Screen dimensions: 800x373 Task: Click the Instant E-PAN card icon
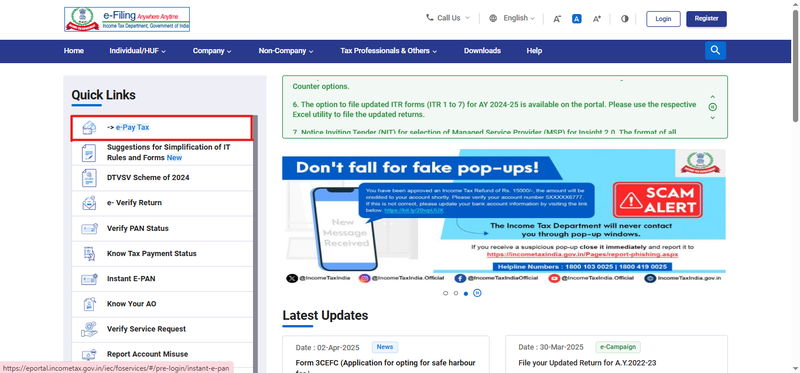tap(89, 279)
